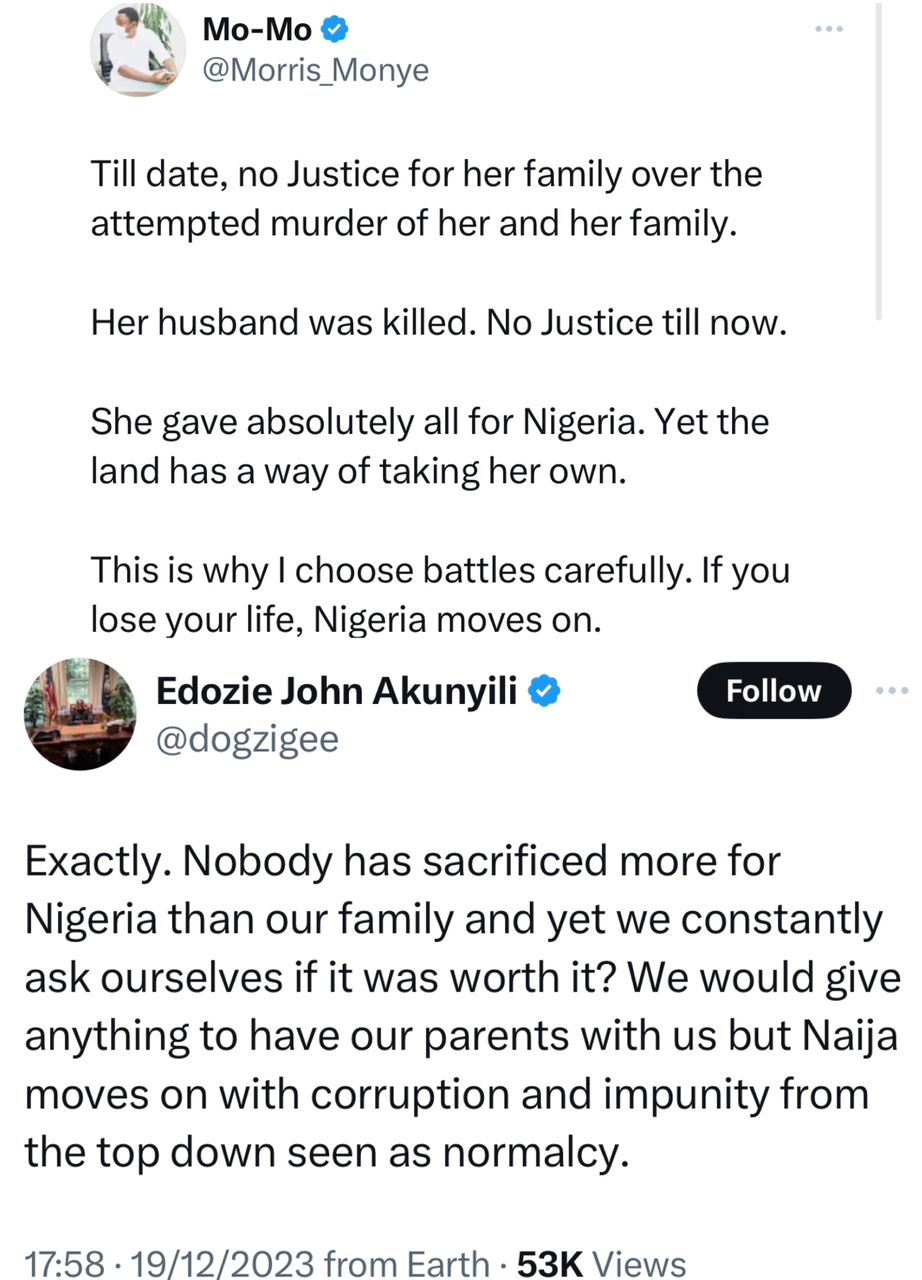Visit the @dogzigee handle
The width and height of the screenshot is (922, 1280).
248,739
